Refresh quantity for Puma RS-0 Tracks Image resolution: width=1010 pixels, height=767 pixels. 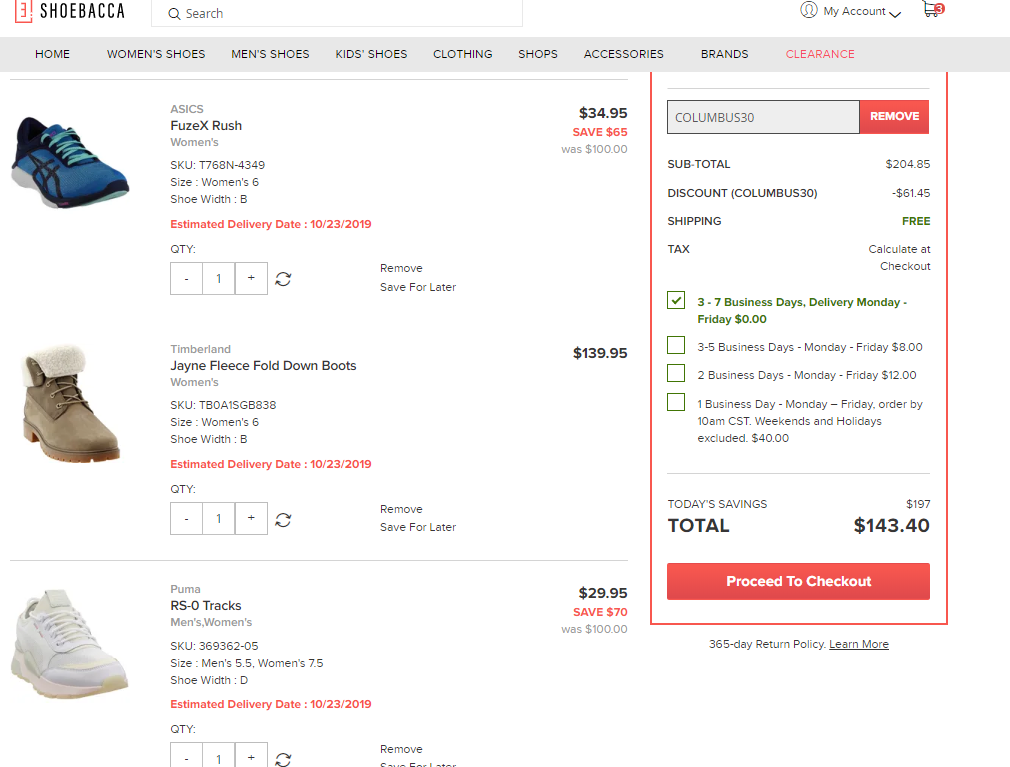(x=283, y=759)
